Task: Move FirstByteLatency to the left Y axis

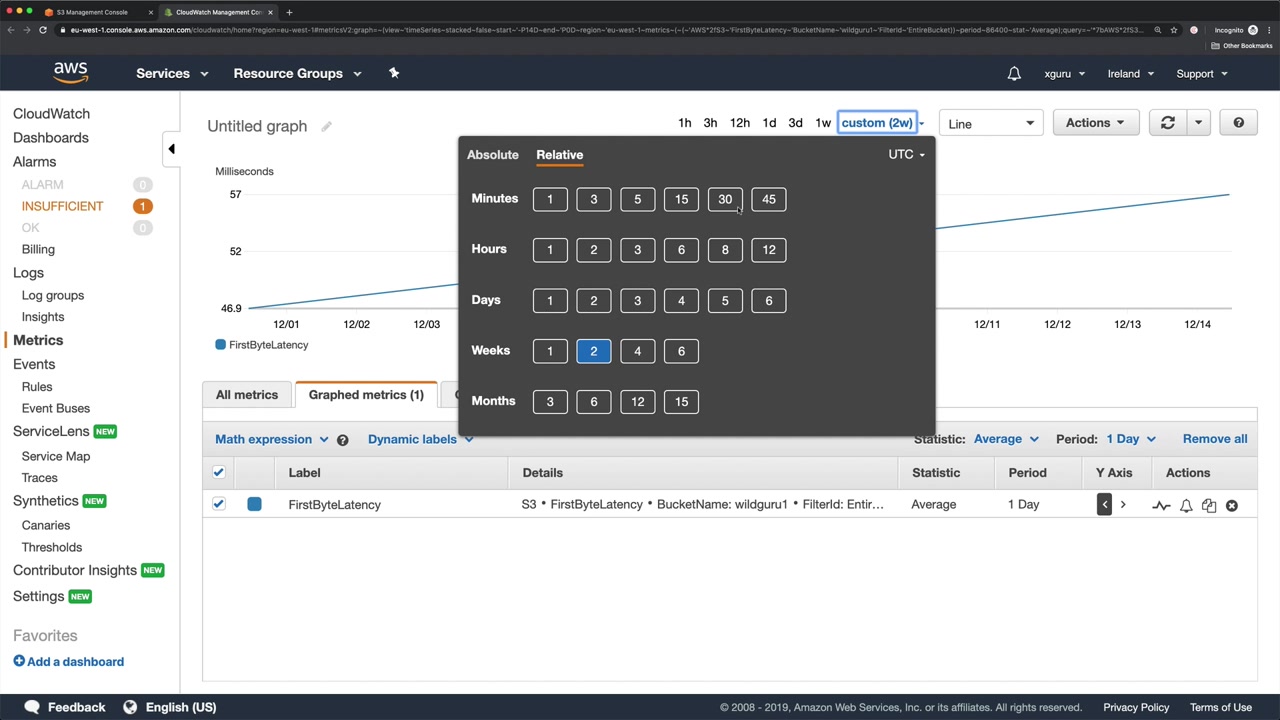Action: click(1104, 505)
